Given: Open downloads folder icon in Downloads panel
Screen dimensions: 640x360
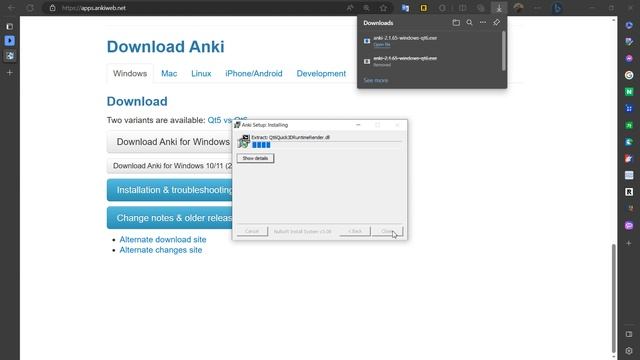Looking at the screenshot, I should [456, 23].
